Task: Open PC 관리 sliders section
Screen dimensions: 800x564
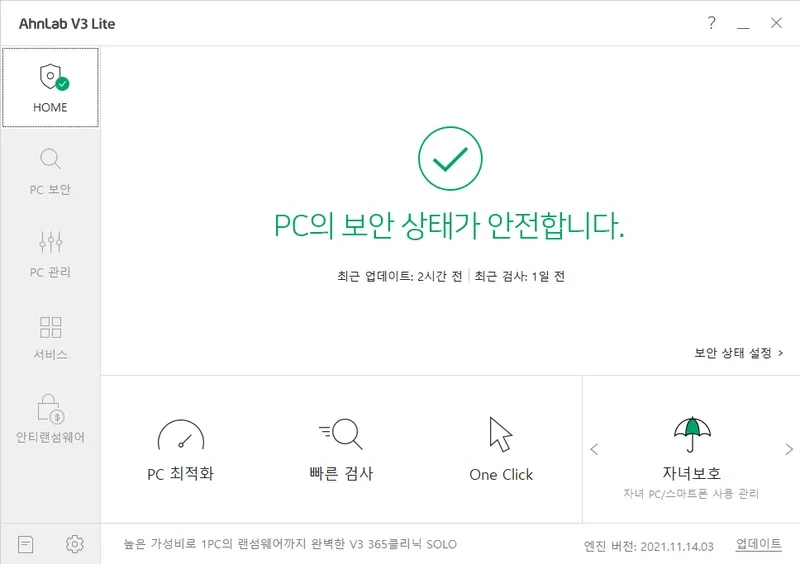Action: pyautogui.click(x=50, y=254)
